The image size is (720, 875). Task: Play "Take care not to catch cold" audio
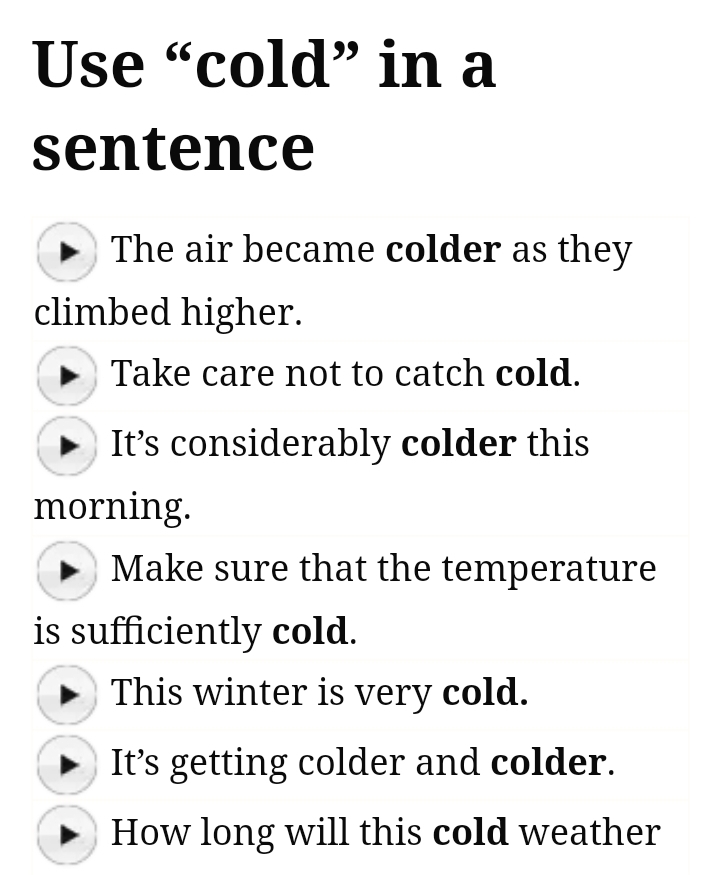pos(66,375)
